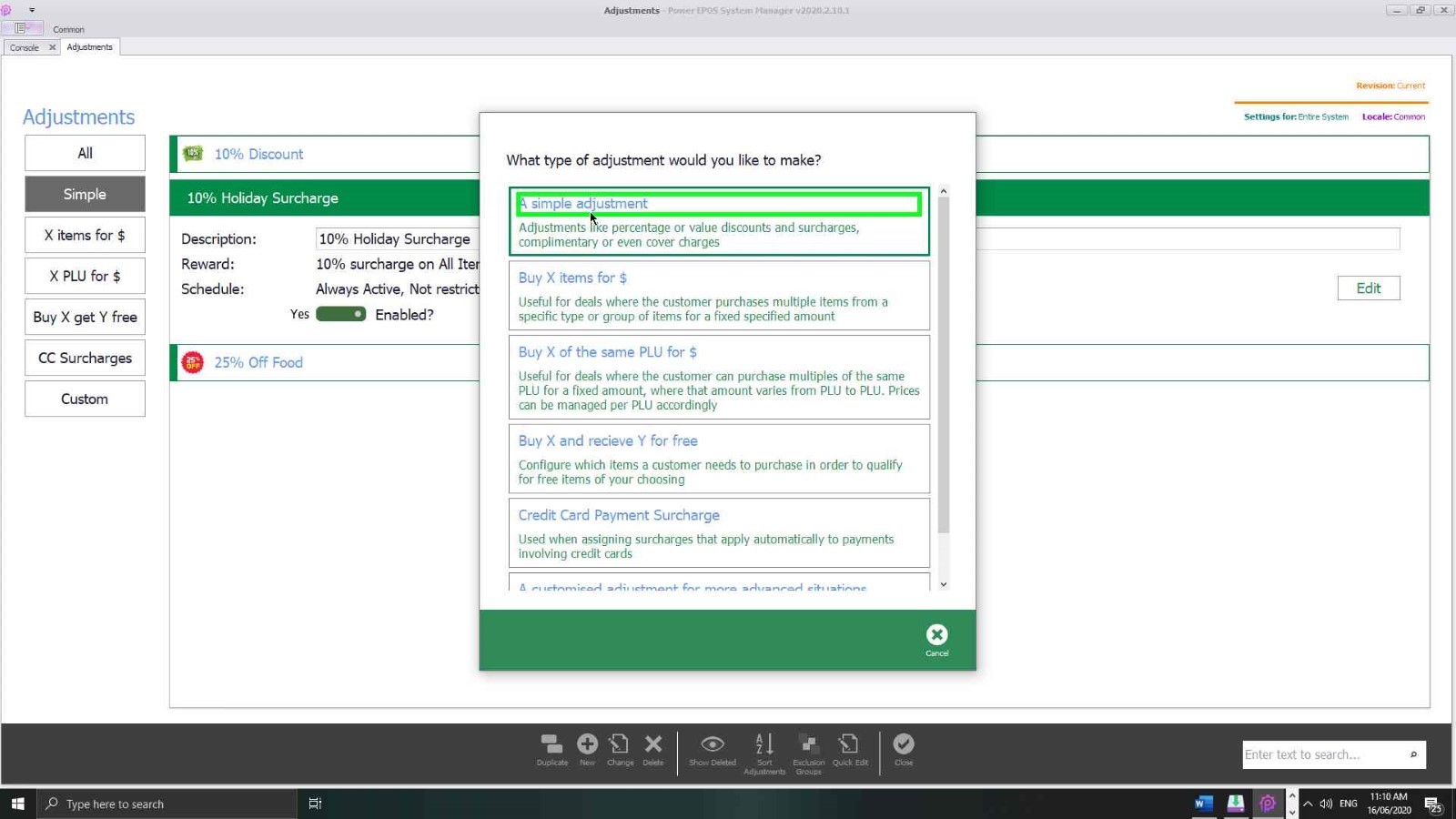Screen dimensions: 1456x819
Task: Click the 10% Discount coupon icon
Action: pos(193,154)
